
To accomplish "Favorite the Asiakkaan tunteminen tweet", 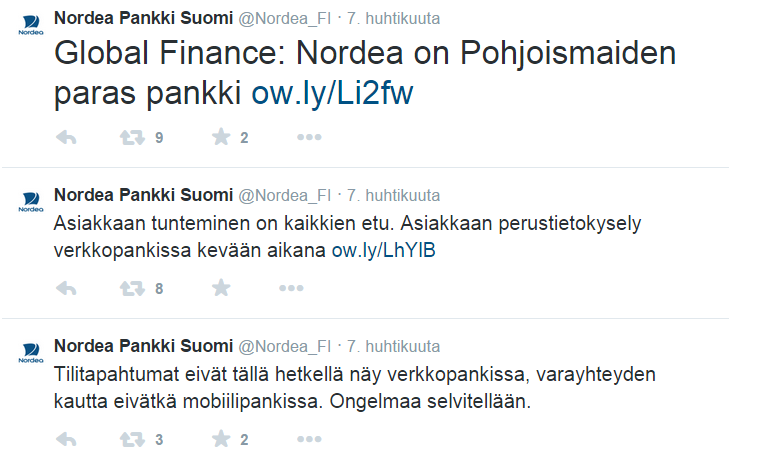I will (x=221, y=288).
